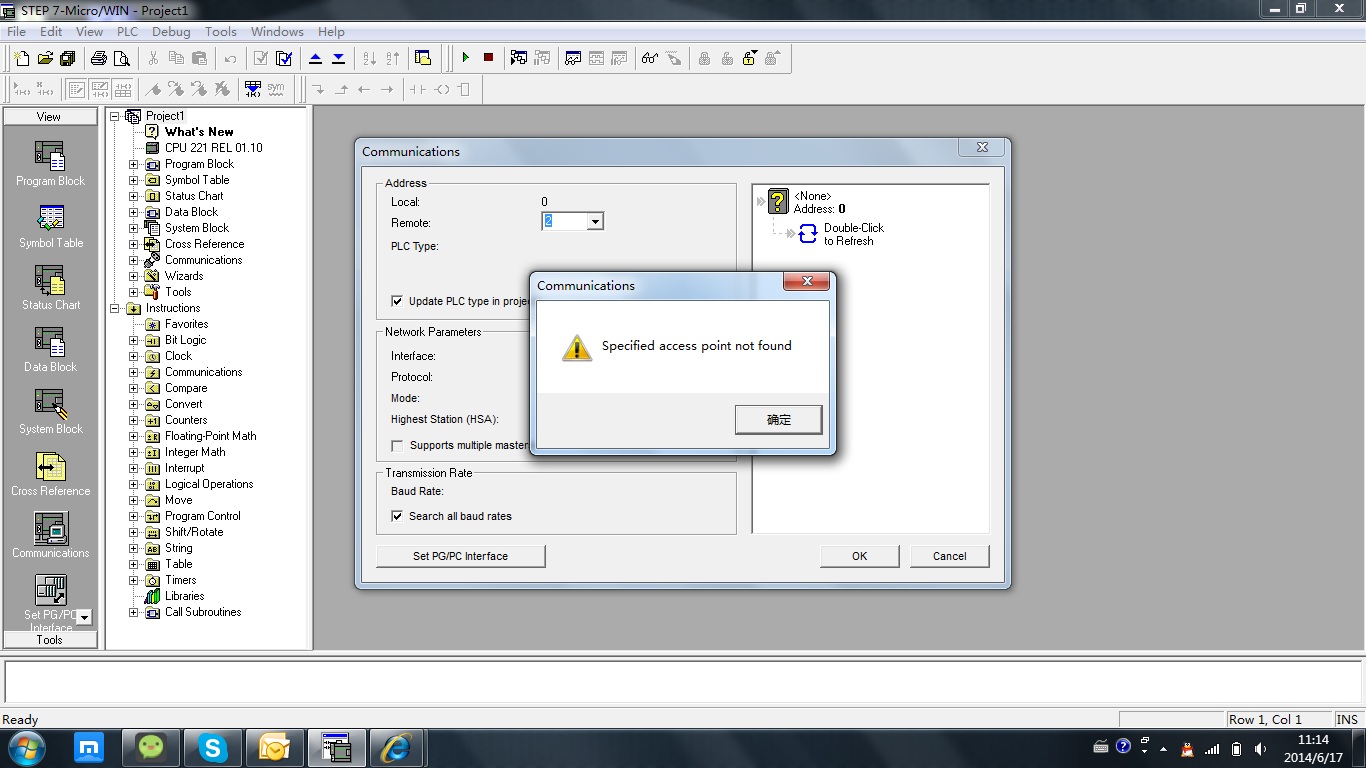Toggle Supports multiple masters checkbox
This screenshot has height=768, width=1366.
coord(397,445)
